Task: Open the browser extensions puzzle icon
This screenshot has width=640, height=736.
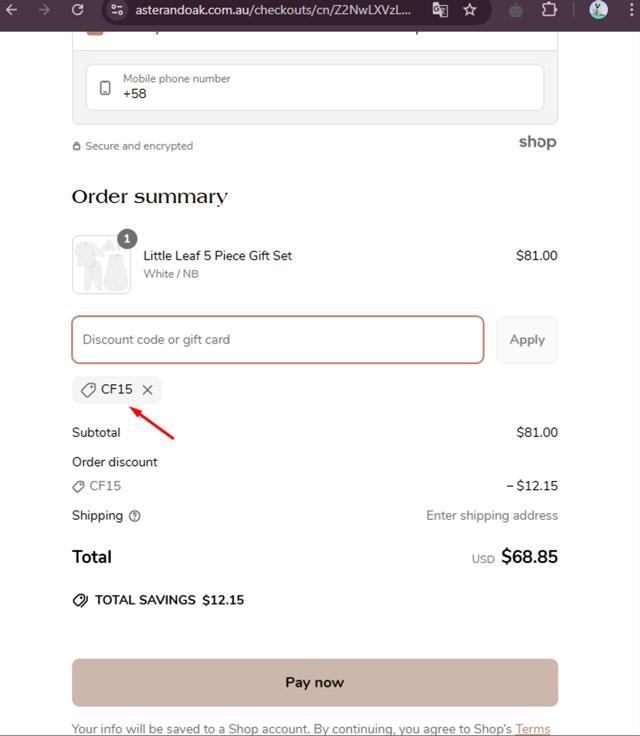Action: point(549,10)
